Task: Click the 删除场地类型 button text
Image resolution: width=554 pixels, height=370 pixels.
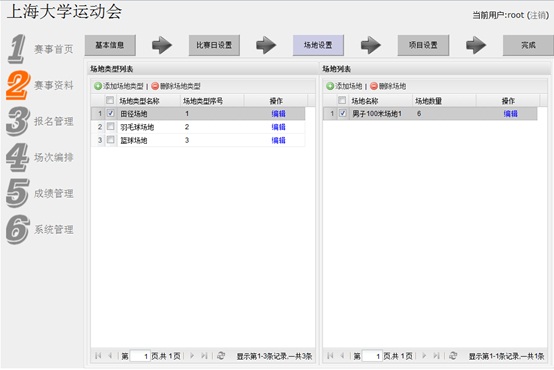Action: pos(180,86)
